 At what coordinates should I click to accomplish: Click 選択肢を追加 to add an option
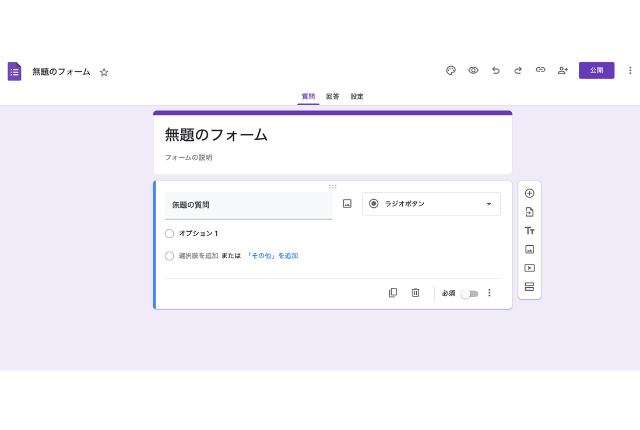click(198, 256)
